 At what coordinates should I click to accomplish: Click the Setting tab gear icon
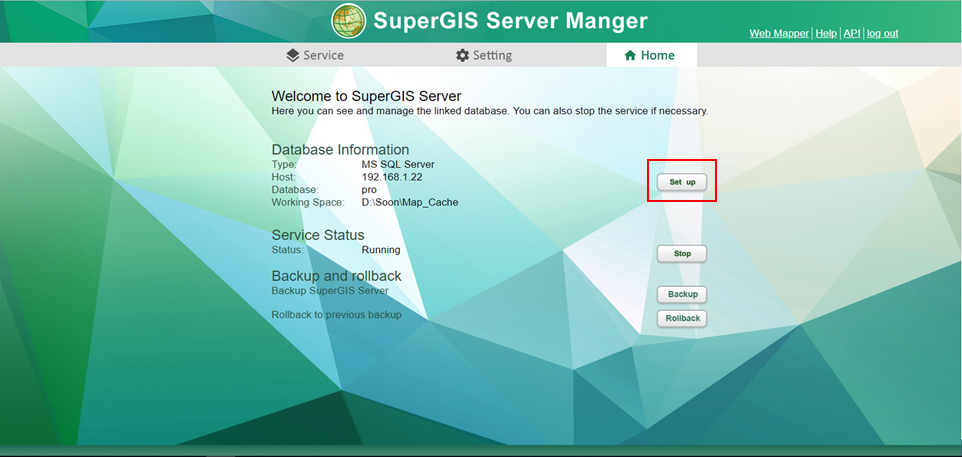[463, 55]
